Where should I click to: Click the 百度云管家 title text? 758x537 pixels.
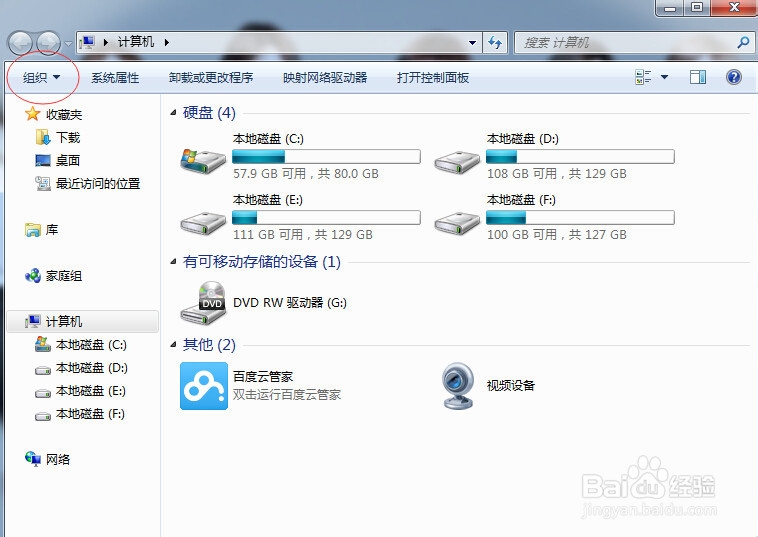[x=263, y=376]
